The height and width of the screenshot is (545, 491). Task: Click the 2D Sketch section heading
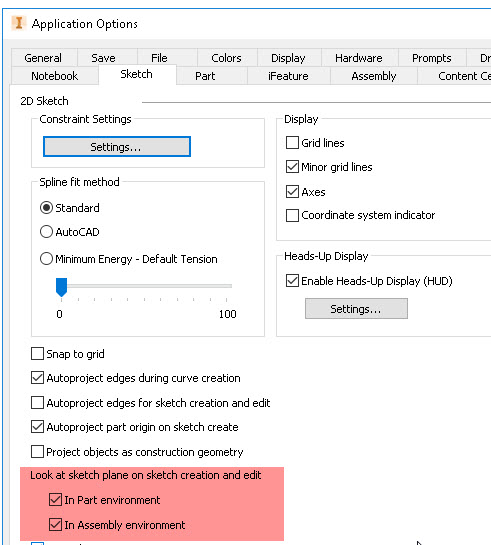(44, 101)
